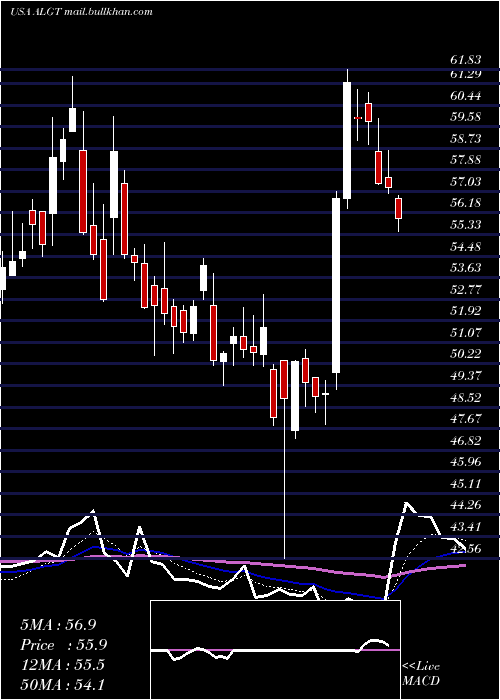Click the 47.67 price label
500x700 pixels.
coord(466,419)
